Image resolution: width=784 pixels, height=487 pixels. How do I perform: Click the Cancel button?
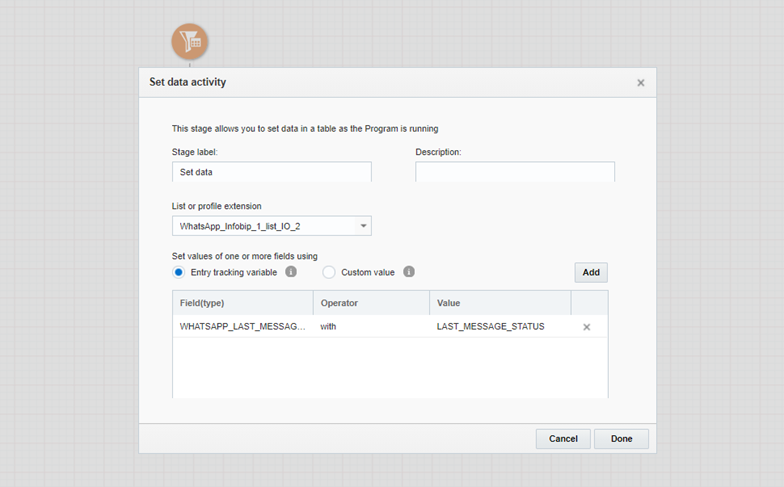point(563,439)
